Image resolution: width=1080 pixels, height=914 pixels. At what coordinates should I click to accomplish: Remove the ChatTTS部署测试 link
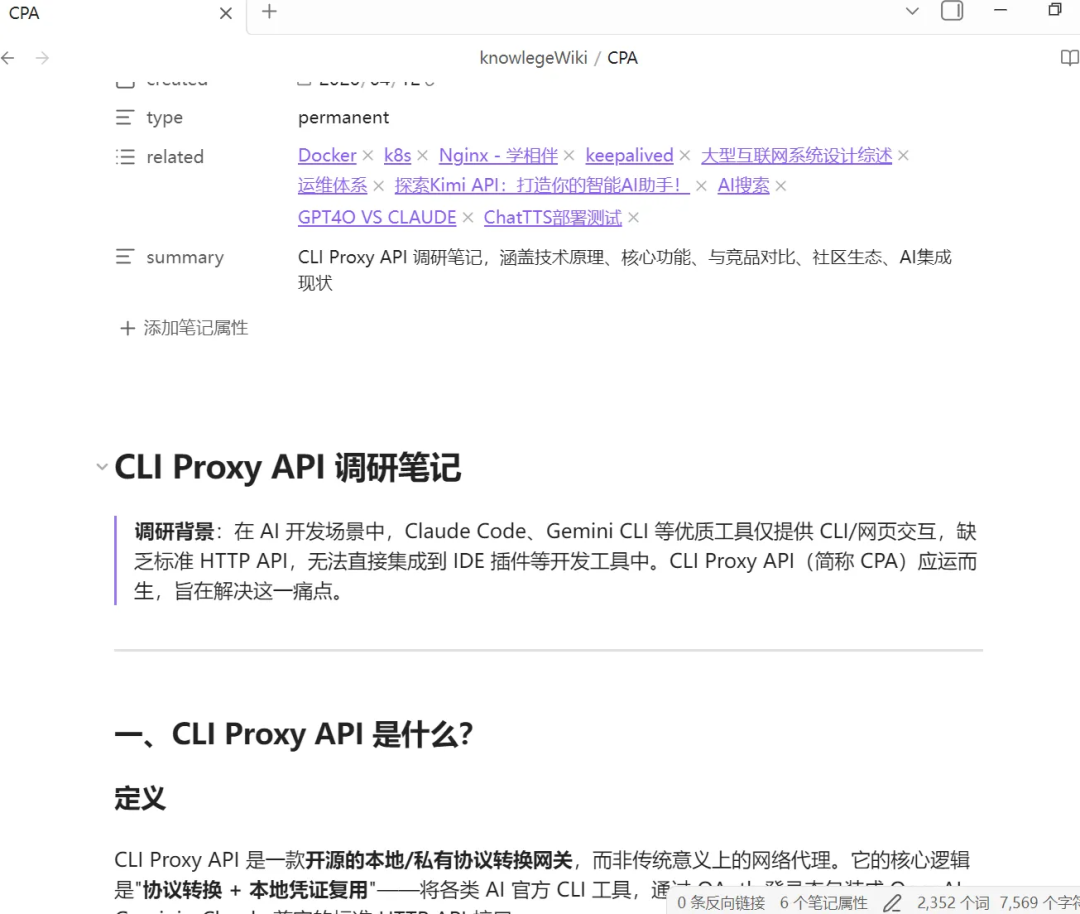[634, 218]
